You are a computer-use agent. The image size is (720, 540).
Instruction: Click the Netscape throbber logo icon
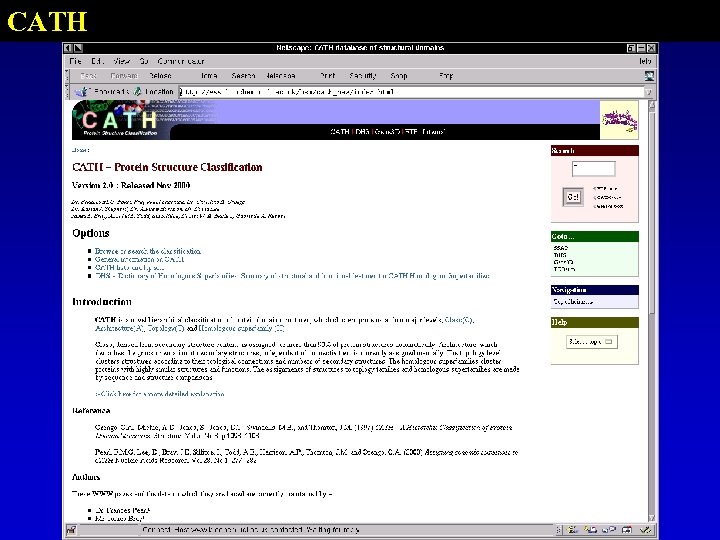(649, 76)
